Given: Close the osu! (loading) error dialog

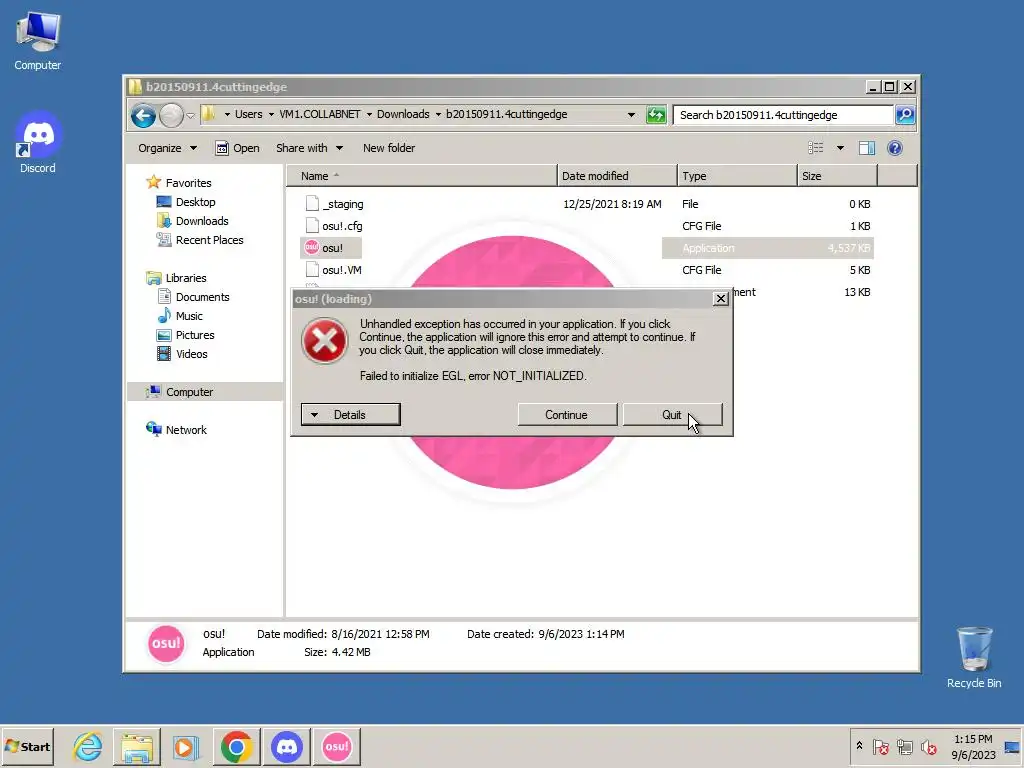Looking at the screenshot, I should pos(720,298).
